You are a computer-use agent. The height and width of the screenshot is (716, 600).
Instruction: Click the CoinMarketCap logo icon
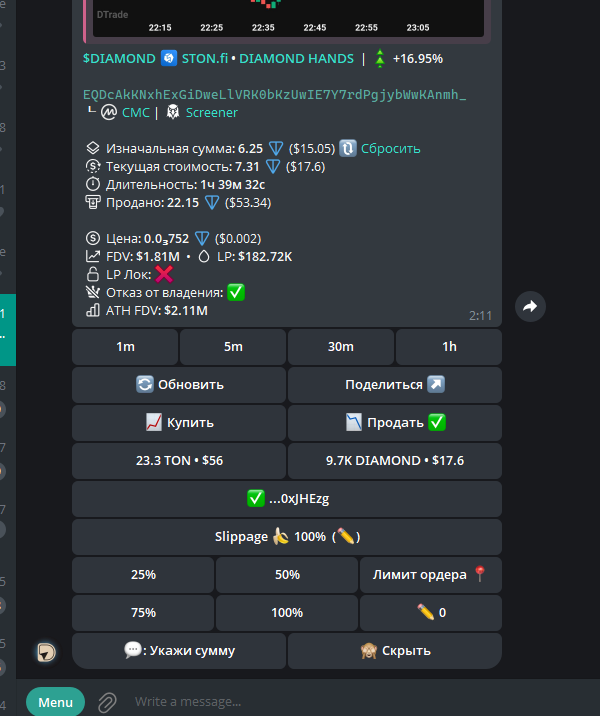pos(109,112)
